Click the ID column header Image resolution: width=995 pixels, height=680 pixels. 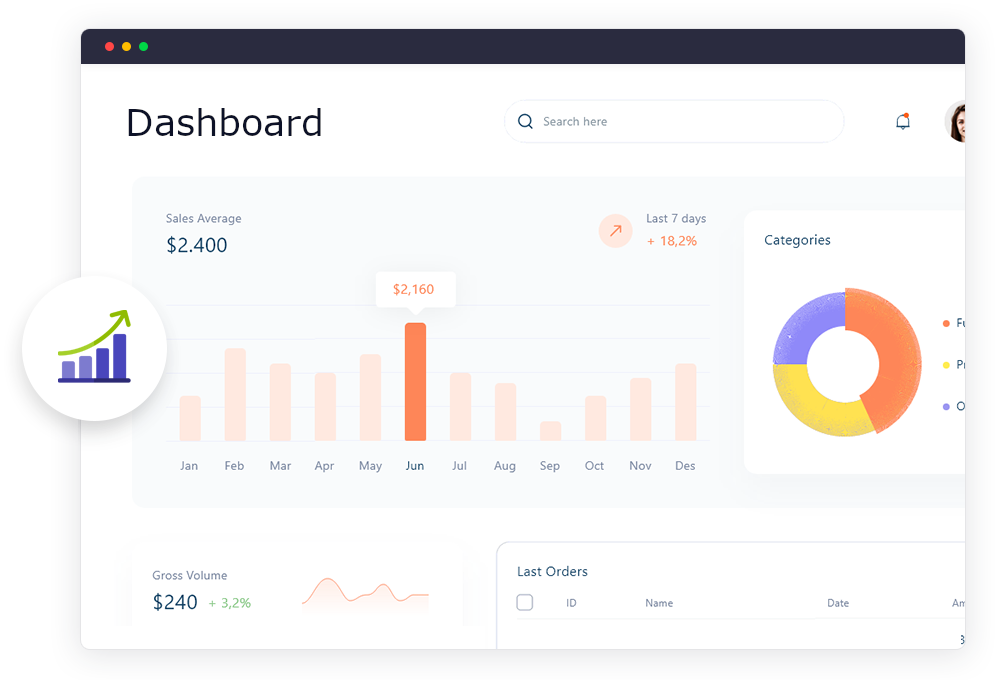(x=571, y=603)
